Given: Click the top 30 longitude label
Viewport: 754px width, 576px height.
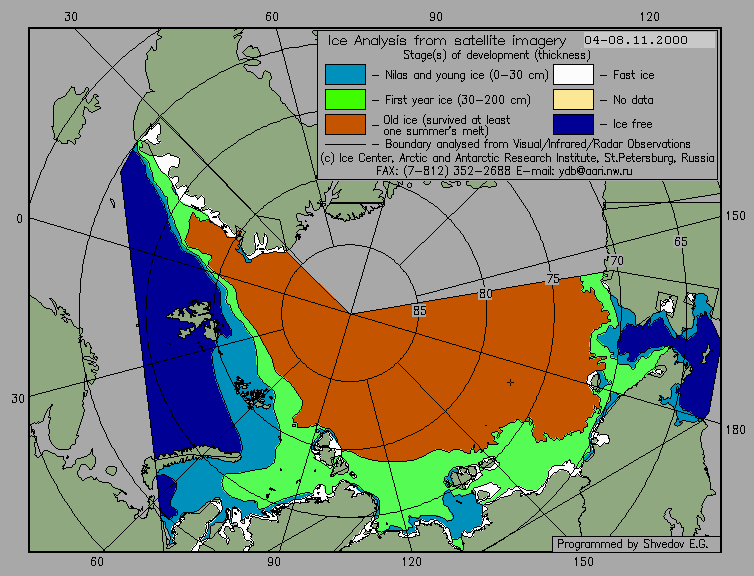Looking at the screenshot, I should (x=71, y=17).
